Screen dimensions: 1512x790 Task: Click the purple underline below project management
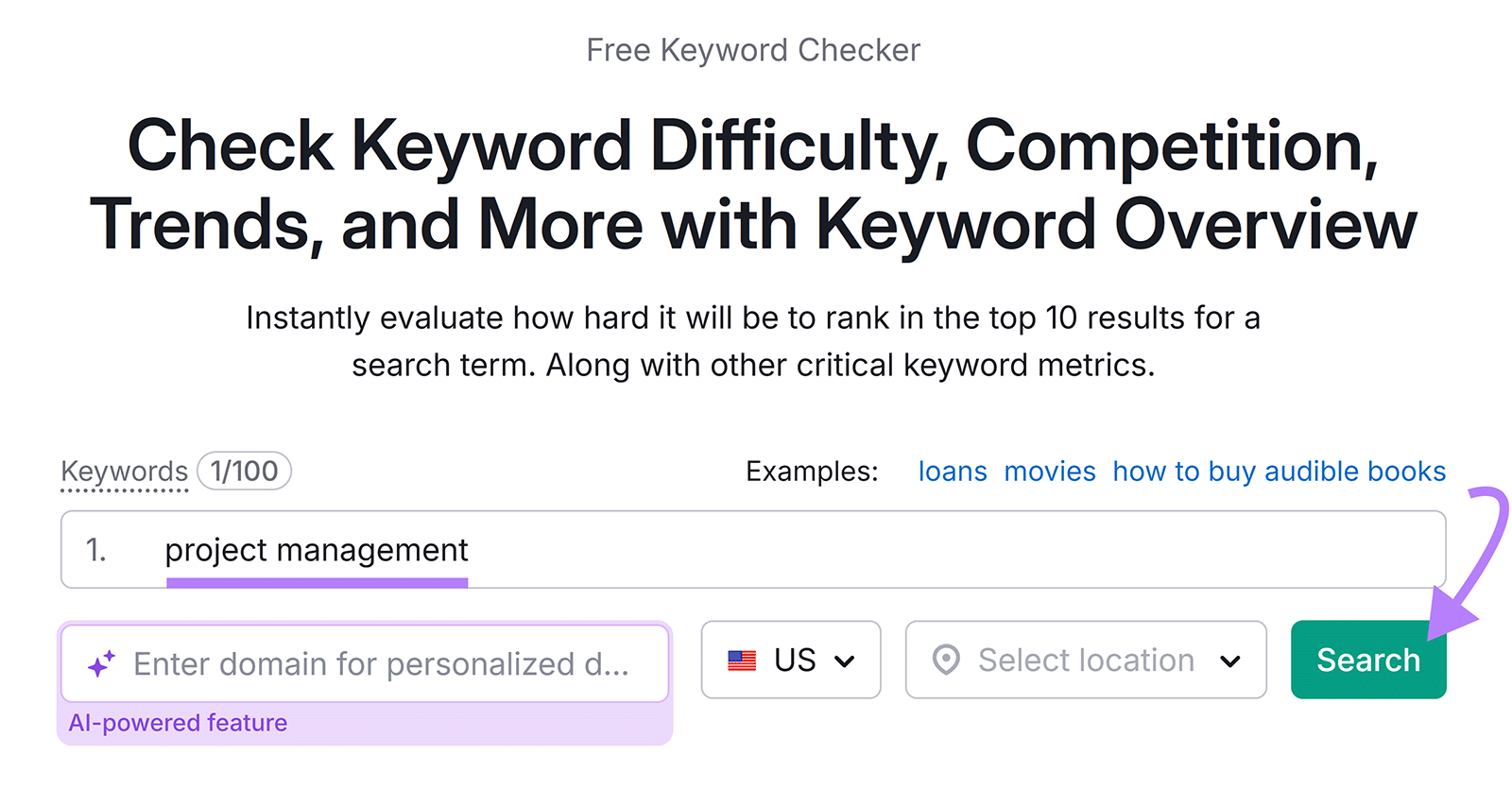point(317,580)
